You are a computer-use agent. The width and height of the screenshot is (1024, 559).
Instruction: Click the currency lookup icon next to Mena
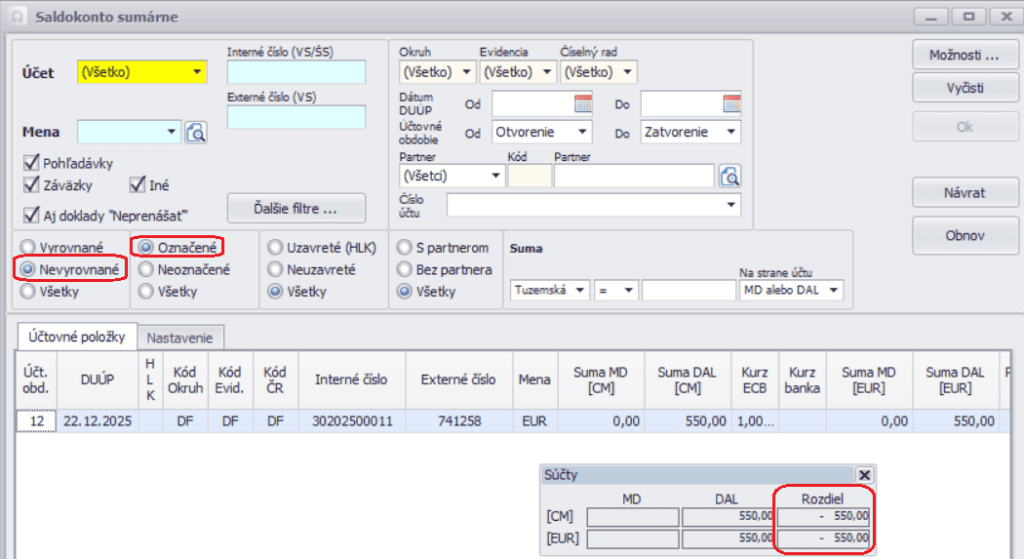pos(195,132)
